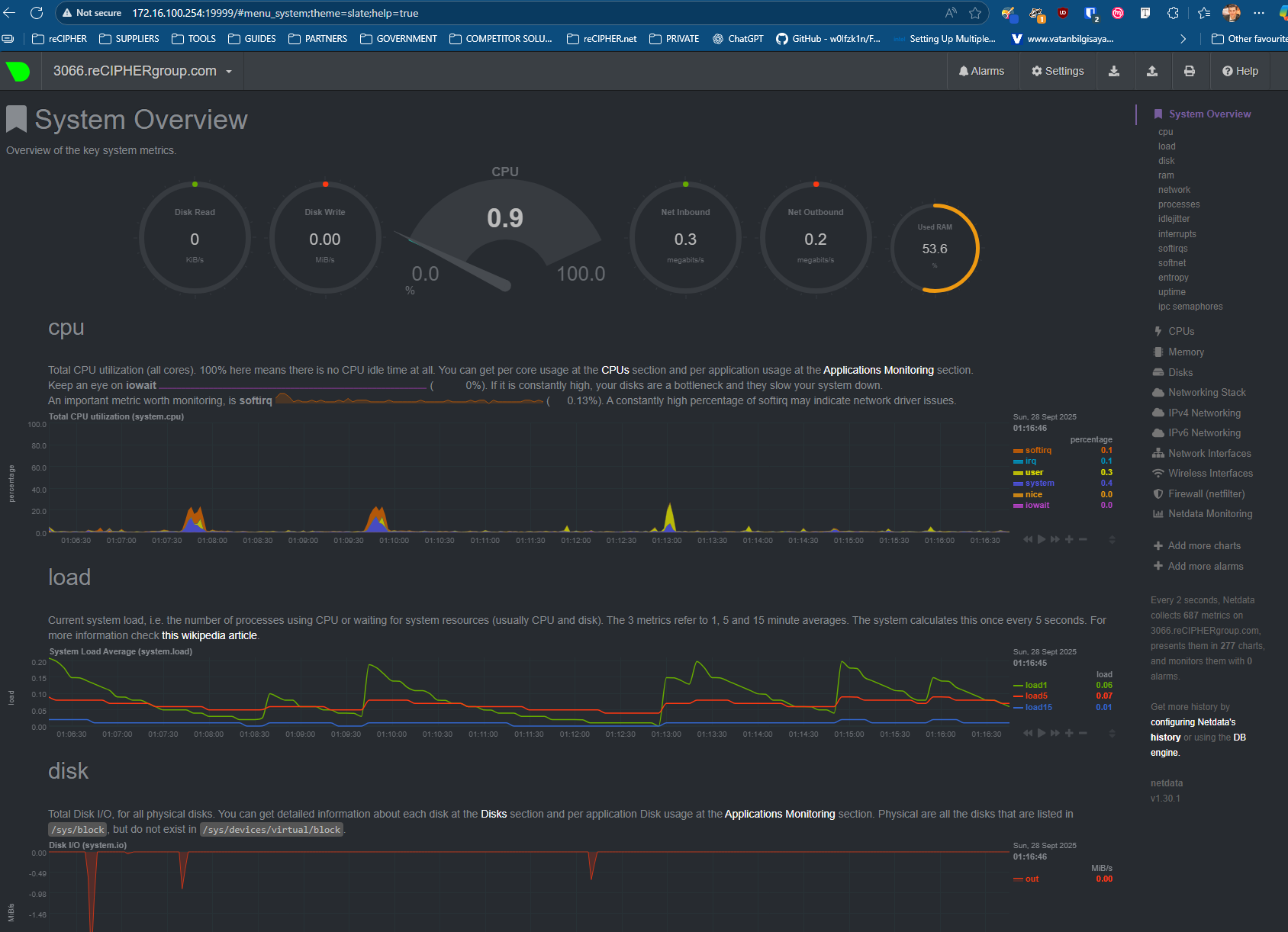Follow the 'this wikipedia article' link
The height and width of the screenshot is (932, 1288).
(209, 635)
